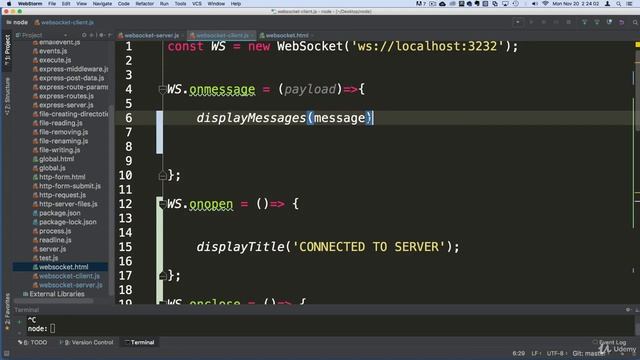The width and height of the screenshot is (640, 360).
Task: Click the VCS revert icon in toolbar
Action: click(622, 22)
